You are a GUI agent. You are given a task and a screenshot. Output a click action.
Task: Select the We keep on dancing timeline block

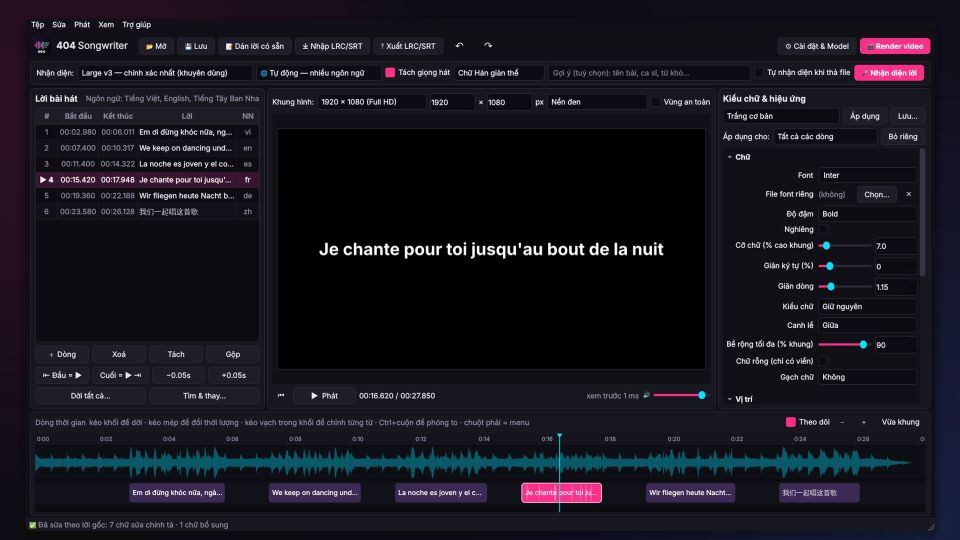315,493
